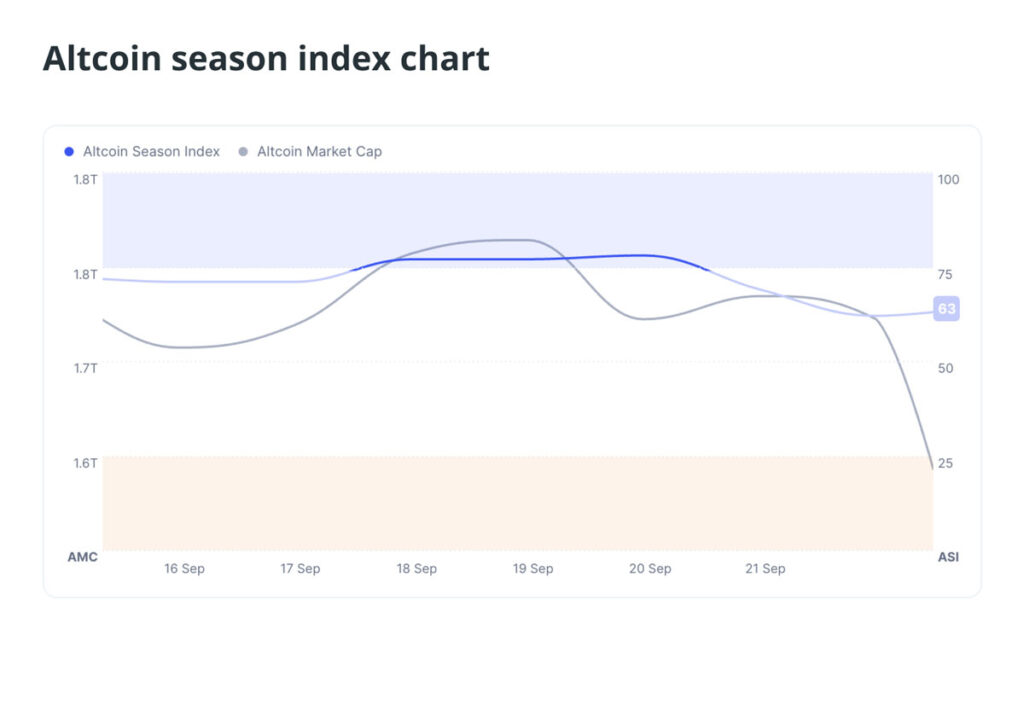Toggle the Altcoin Market Cap legend label
The width and height of the screenshot is (1024, 711).
[x=319, y=152]
